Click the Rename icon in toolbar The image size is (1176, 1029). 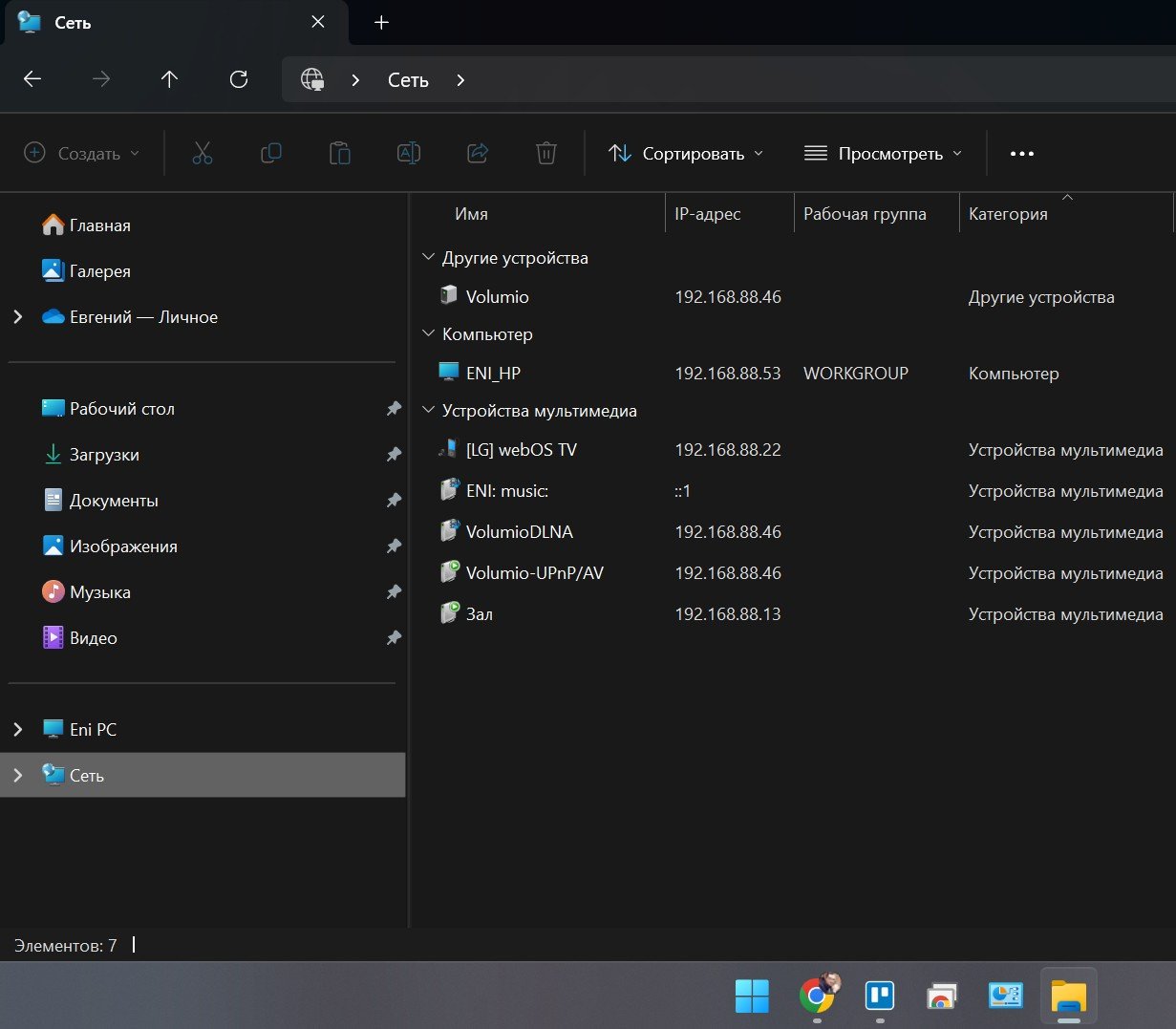click(x=409, y=154)
